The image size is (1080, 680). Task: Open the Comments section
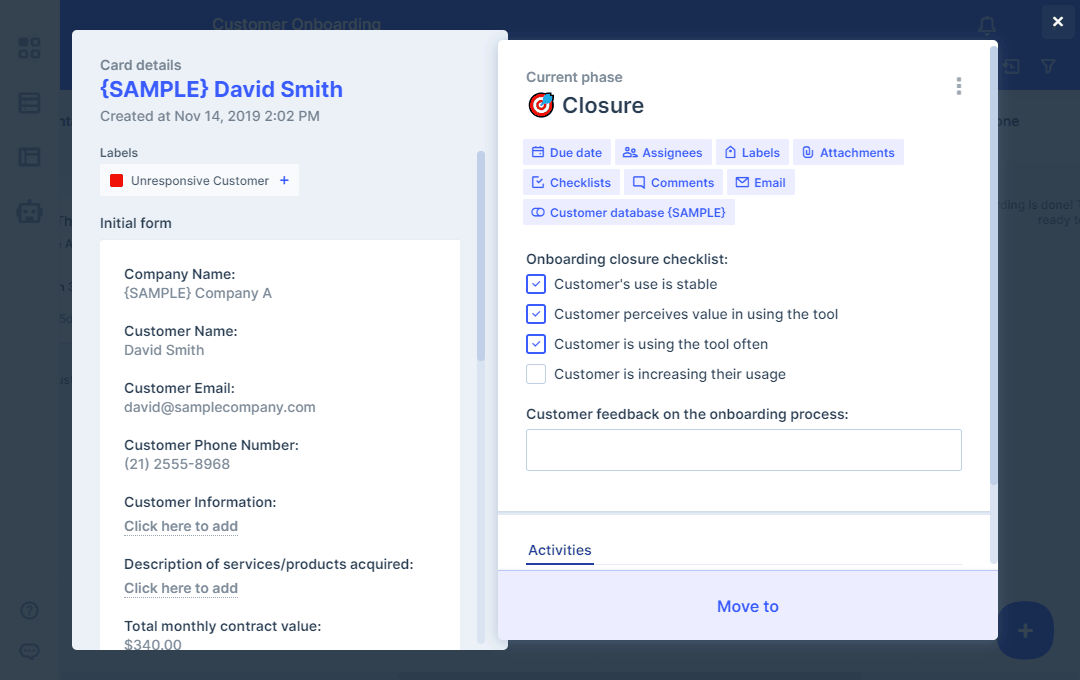[x=672, y=183]
